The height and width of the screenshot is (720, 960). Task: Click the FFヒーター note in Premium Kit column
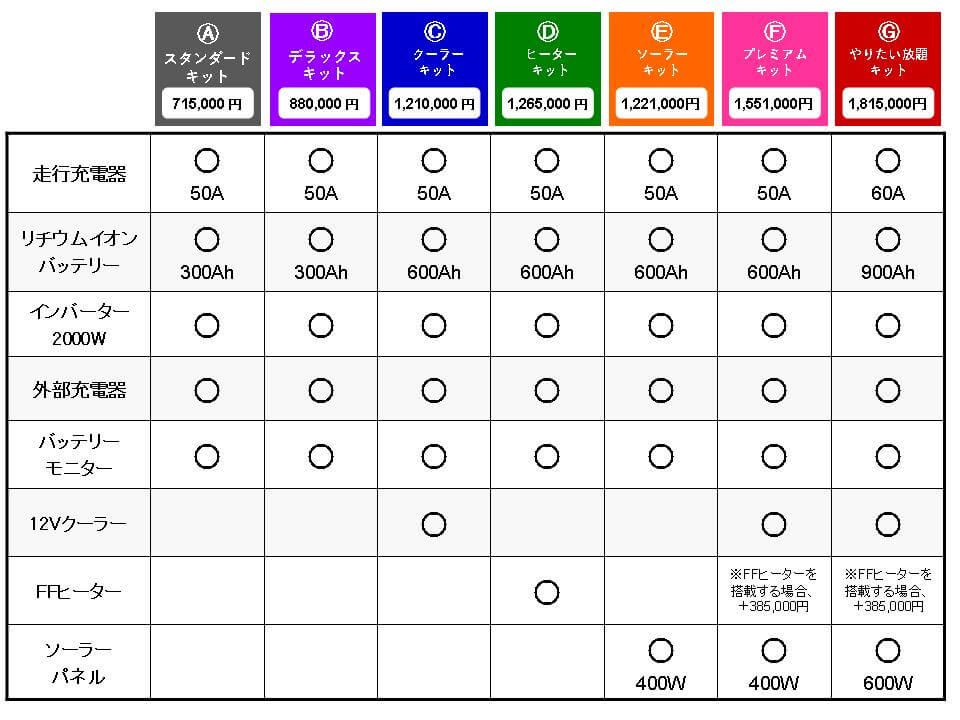[x=774, y=590]
